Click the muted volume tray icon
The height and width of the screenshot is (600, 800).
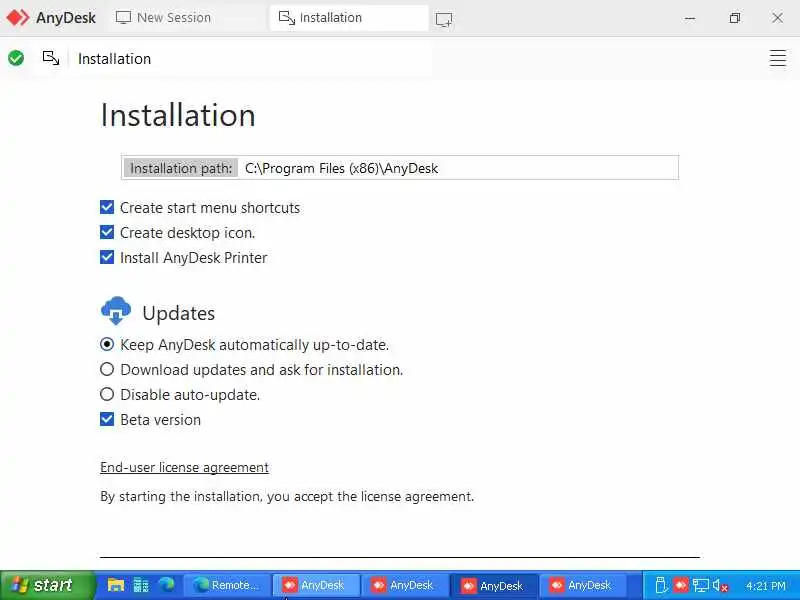720,586
